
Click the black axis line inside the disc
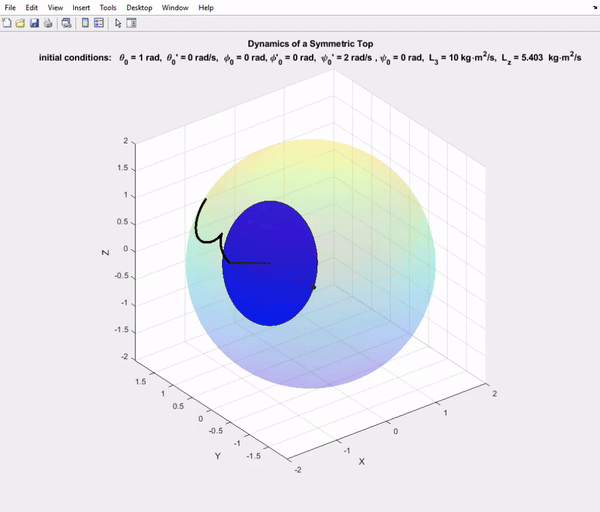pyautogui.click(x=250, y=263)
